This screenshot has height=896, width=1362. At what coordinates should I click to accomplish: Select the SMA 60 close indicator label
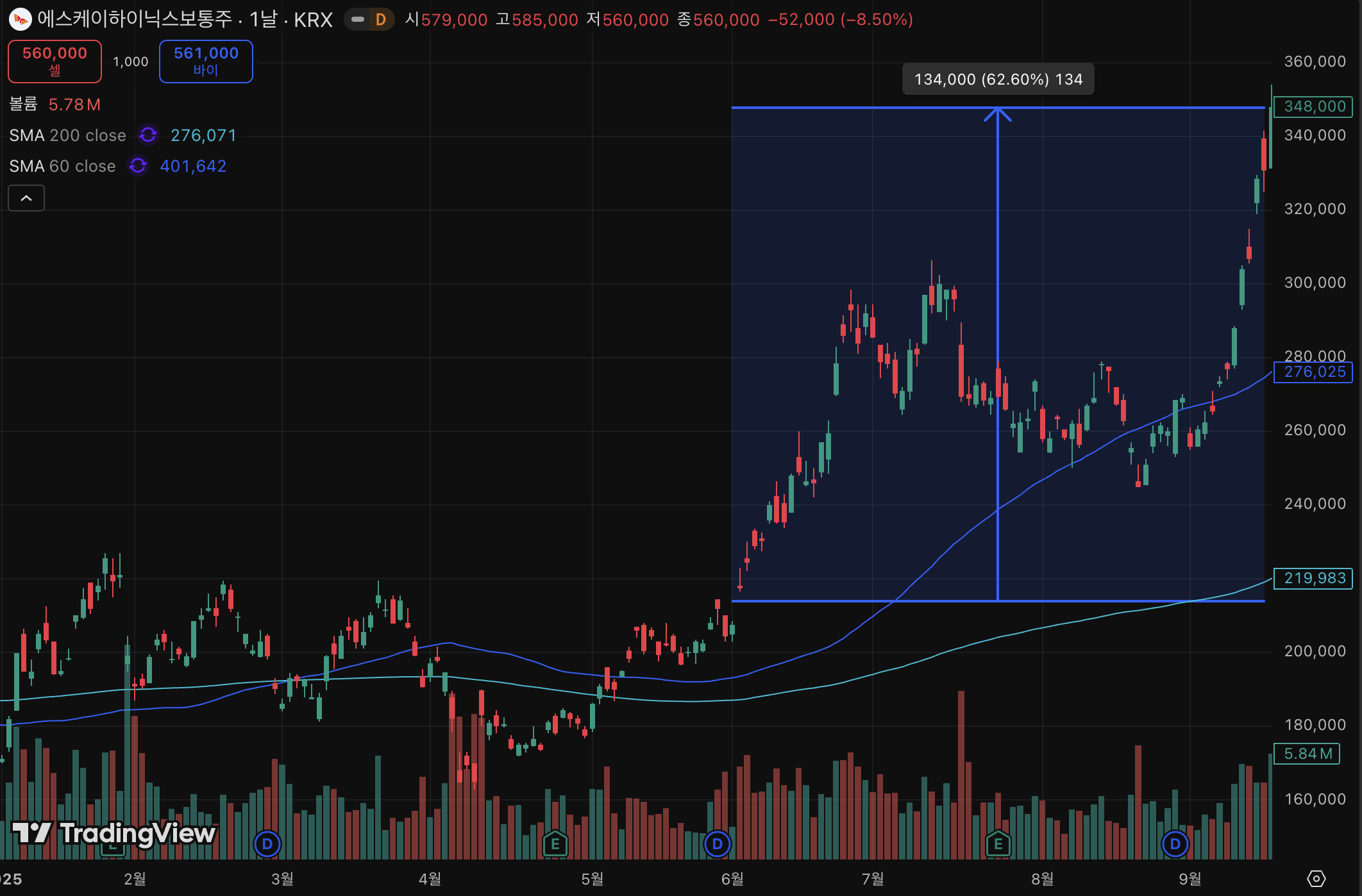coord(62,166)
